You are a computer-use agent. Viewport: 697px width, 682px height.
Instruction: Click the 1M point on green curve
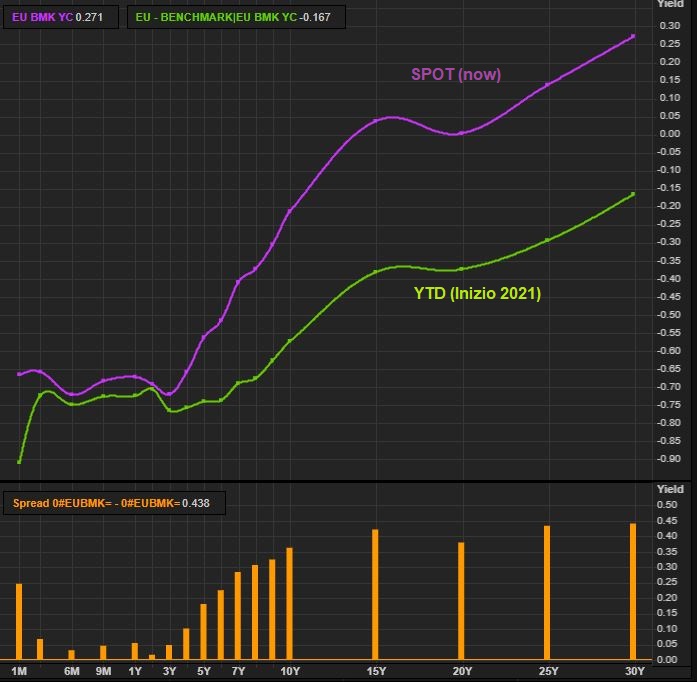click(19, 462)
